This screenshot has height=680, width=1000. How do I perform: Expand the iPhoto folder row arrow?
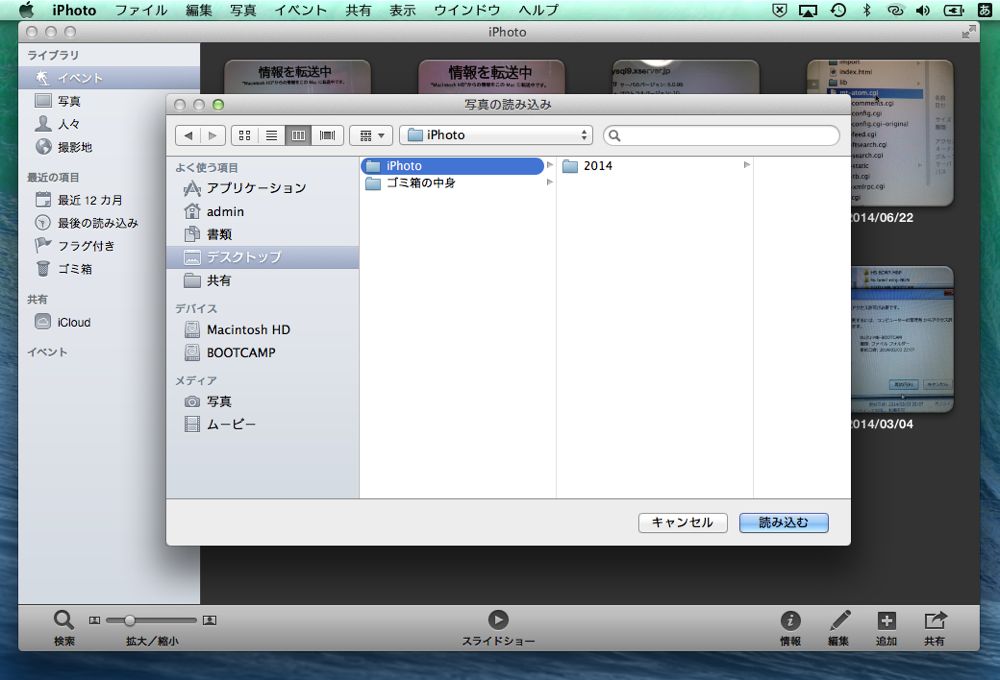pyautogui.click(x=550, y=165)
